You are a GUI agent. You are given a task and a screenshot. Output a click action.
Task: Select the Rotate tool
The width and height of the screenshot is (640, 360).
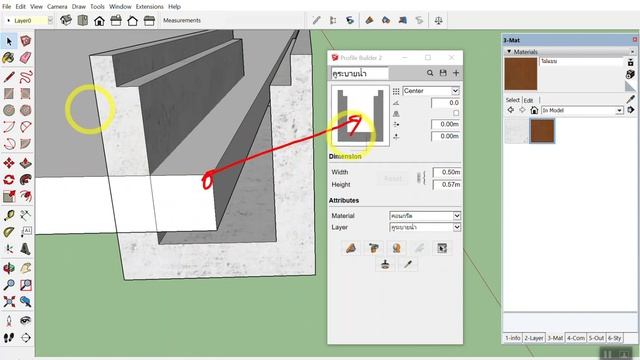click(9, 180)
